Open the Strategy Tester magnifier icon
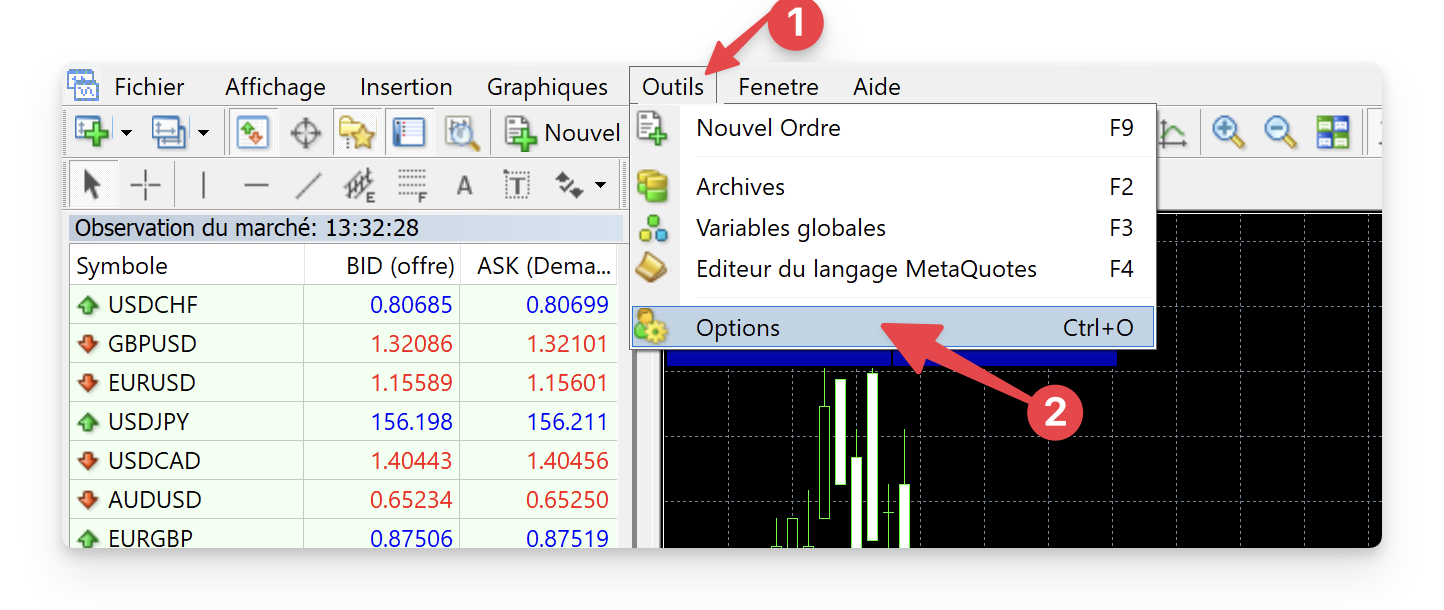Screen dimensions: 1444x610 coord(462,132)
